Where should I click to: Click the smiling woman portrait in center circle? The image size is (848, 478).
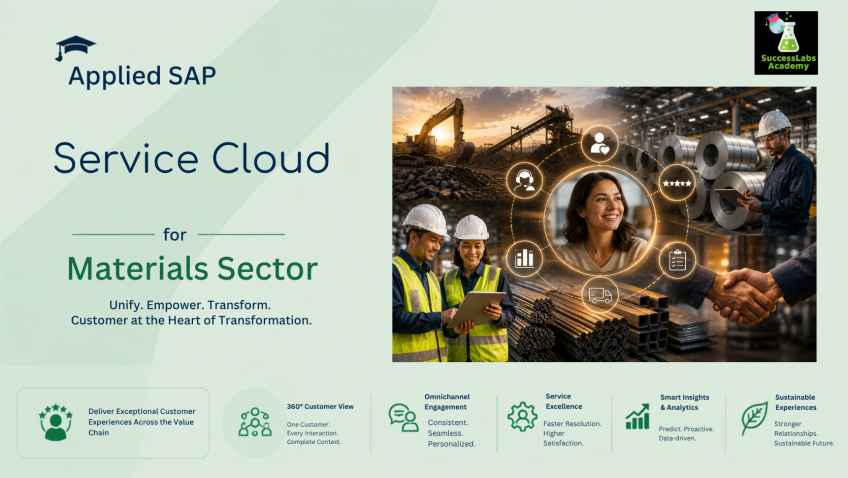(600, 221)
